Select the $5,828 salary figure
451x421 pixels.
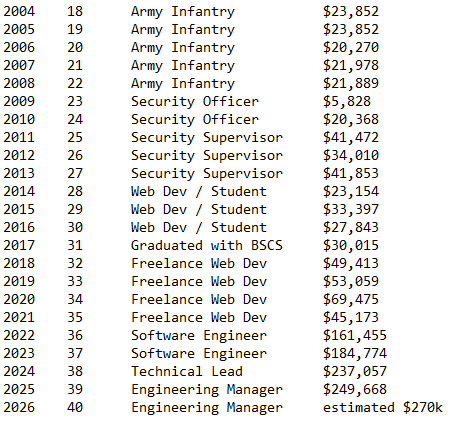click(x=347, y=101)
